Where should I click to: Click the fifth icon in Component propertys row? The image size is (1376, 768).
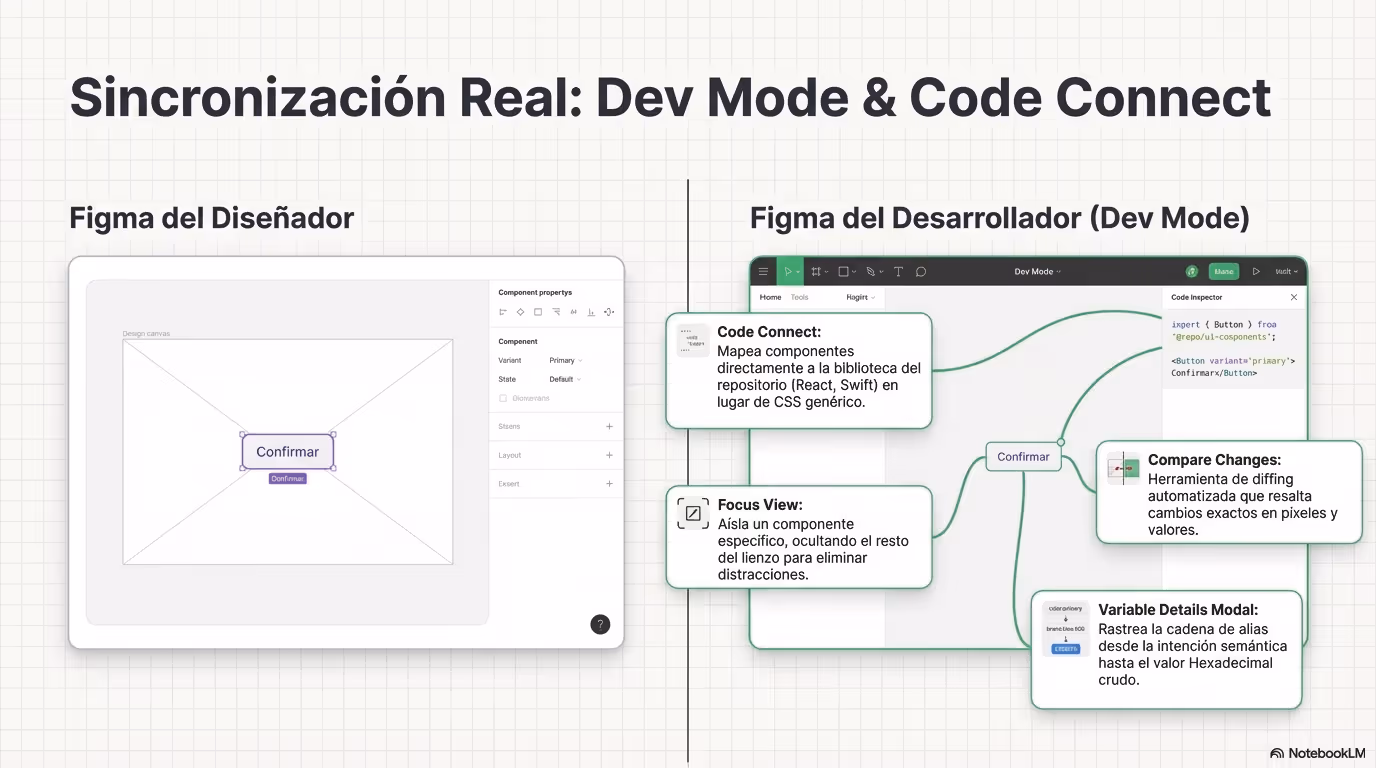(574, 312)
